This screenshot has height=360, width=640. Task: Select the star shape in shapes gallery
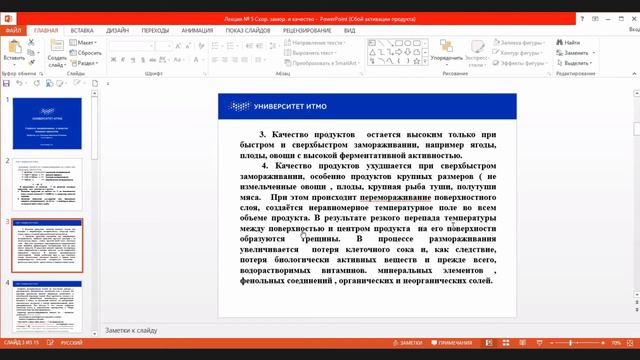pyautogui.click(x=416, y=61)
